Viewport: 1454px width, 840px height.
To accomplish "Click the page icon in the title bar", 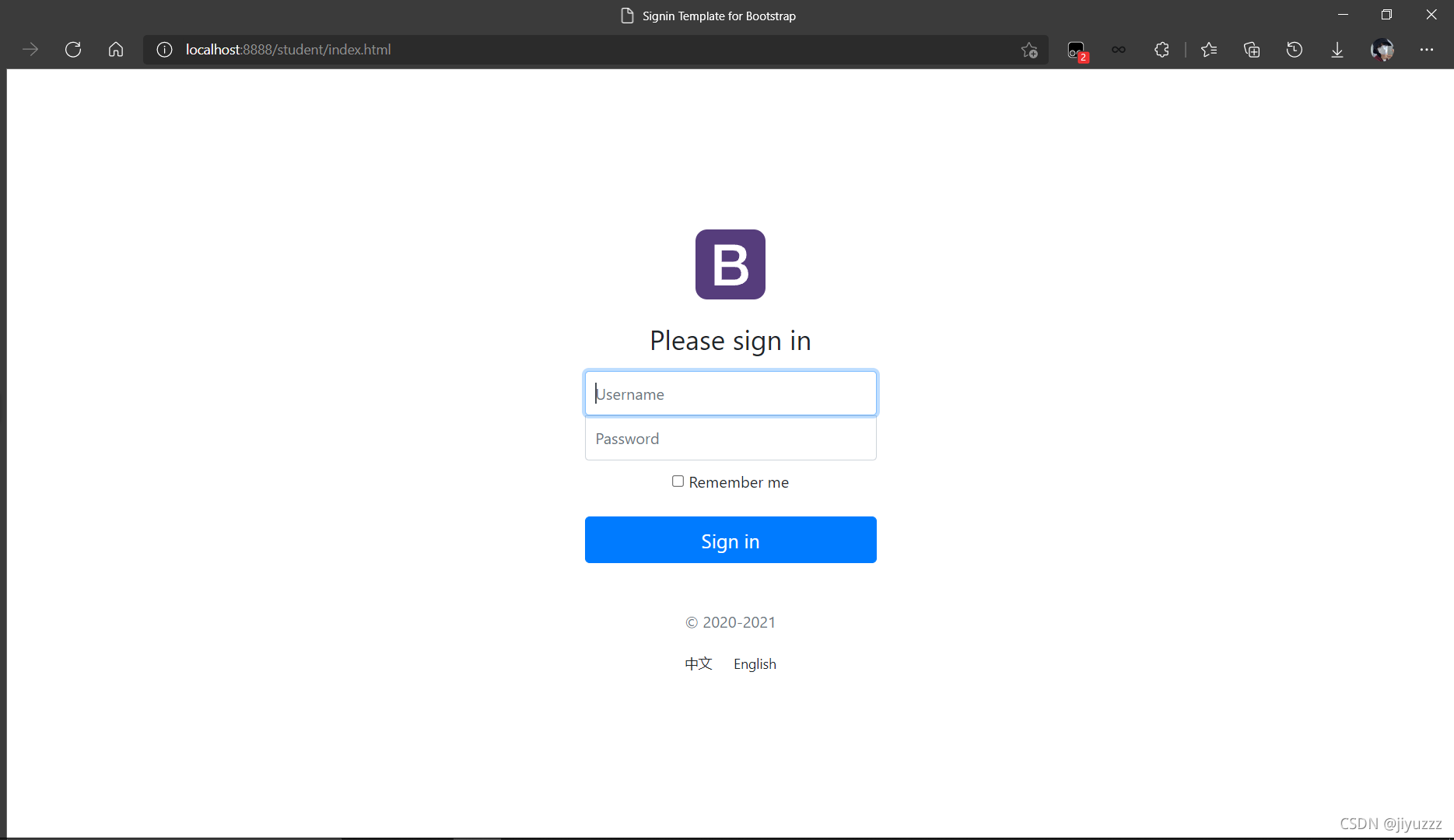I will click(x=627, y=16).
